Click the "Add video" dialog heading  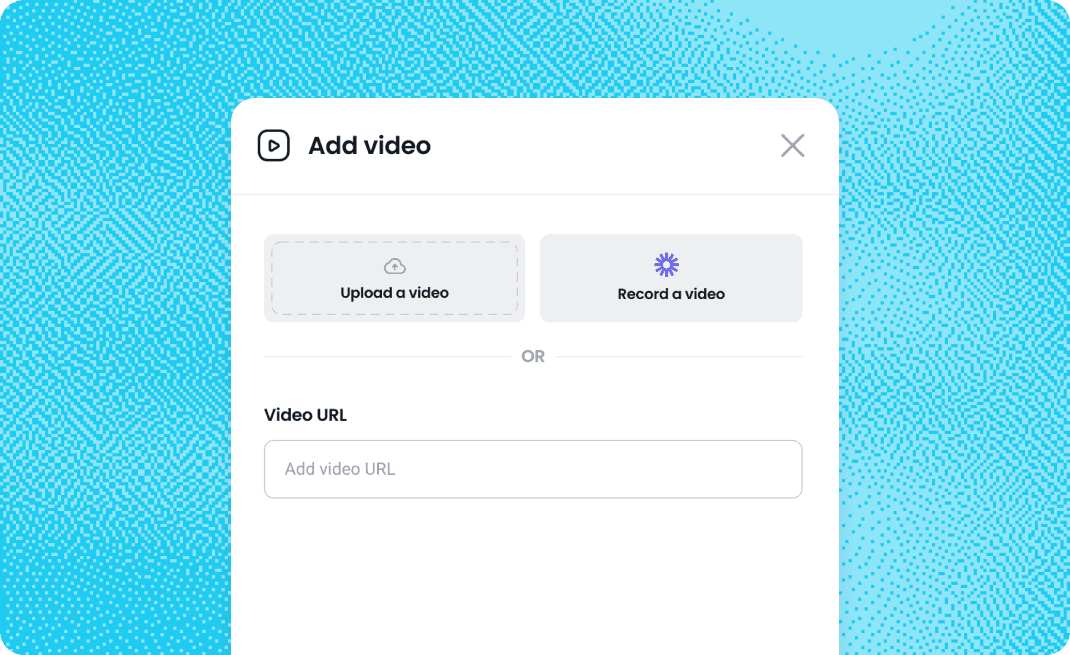369,145
